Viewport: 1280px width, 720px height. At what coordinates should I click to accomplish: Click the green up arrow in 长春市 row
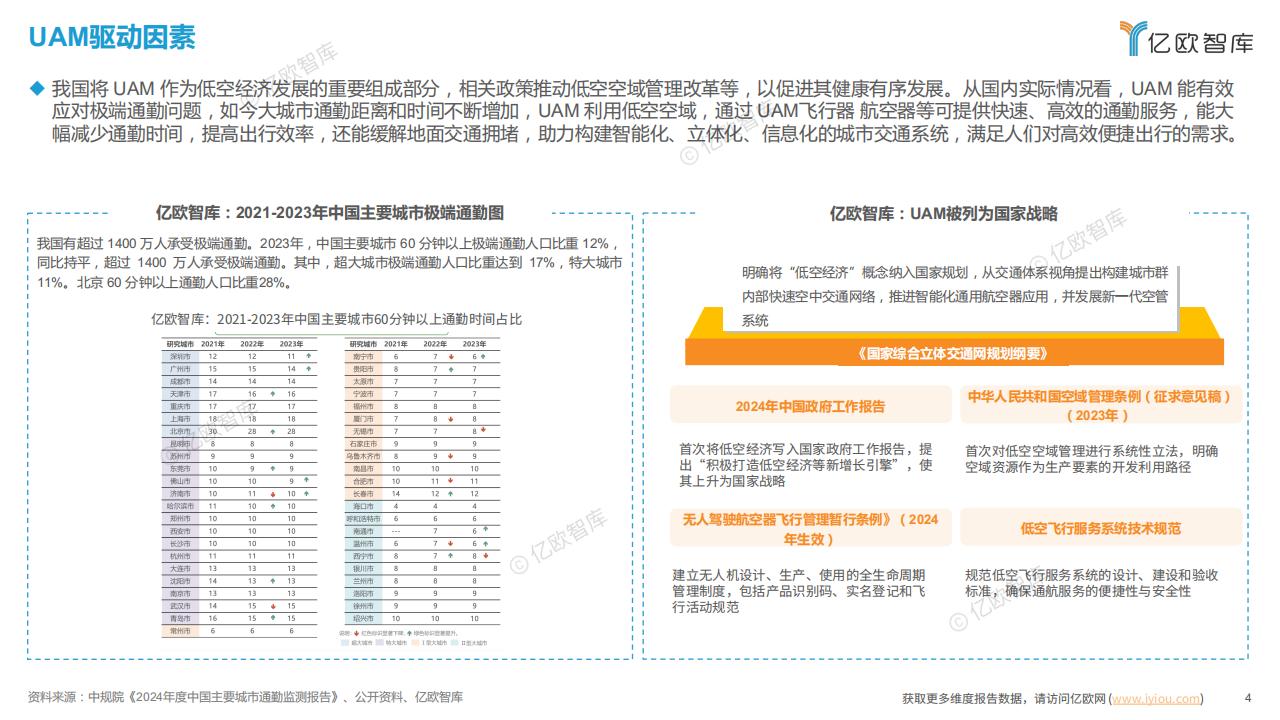[x=451, y=494]
